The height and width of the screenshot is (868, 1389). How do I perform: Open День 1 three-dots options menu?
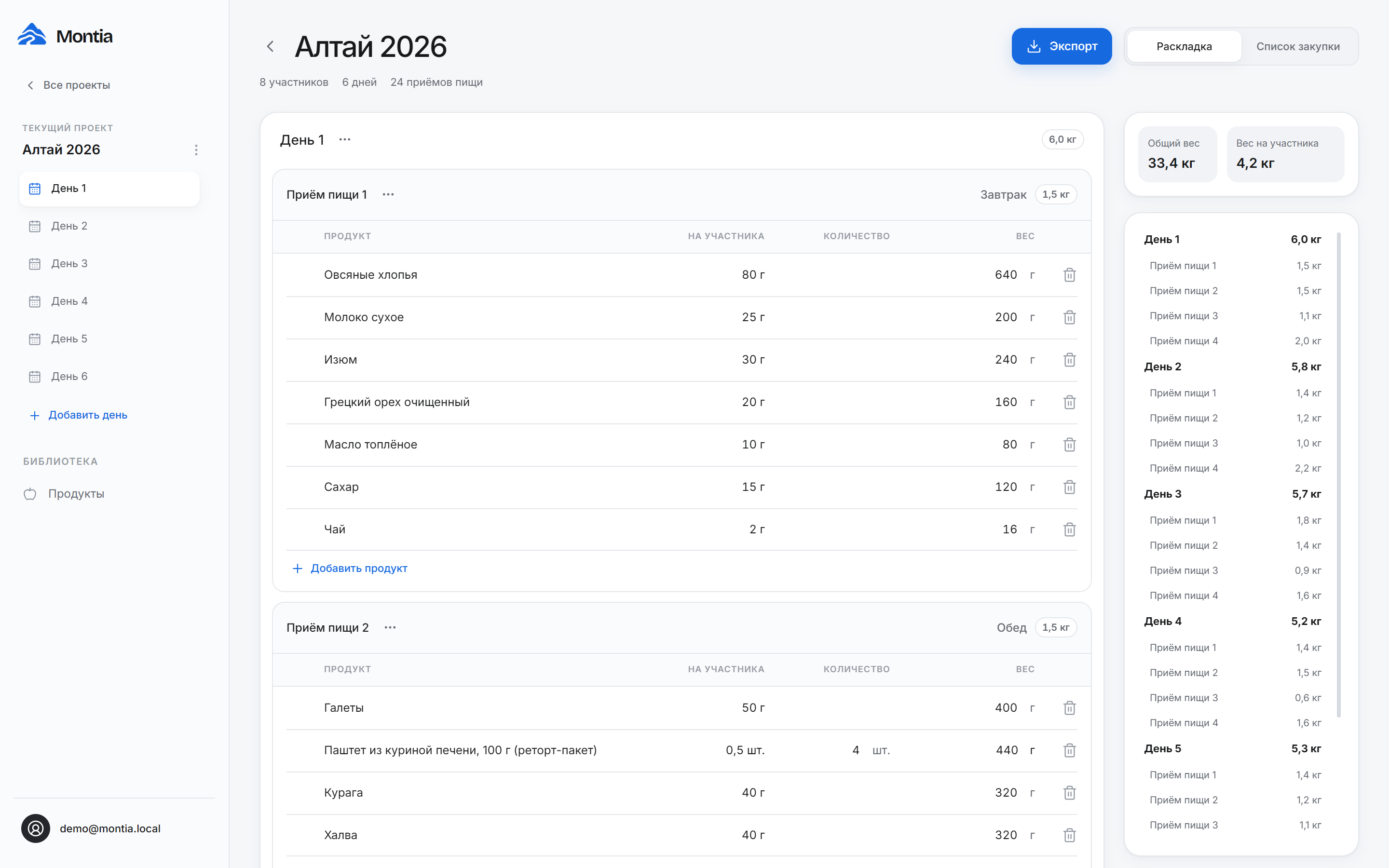click(344, 139)
